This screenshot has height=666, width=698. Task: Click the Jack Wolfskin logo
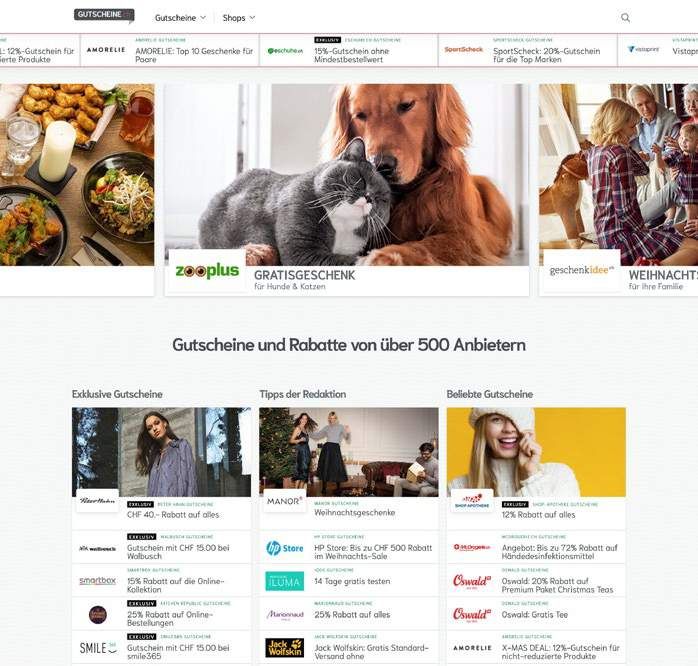coord(285,648)
